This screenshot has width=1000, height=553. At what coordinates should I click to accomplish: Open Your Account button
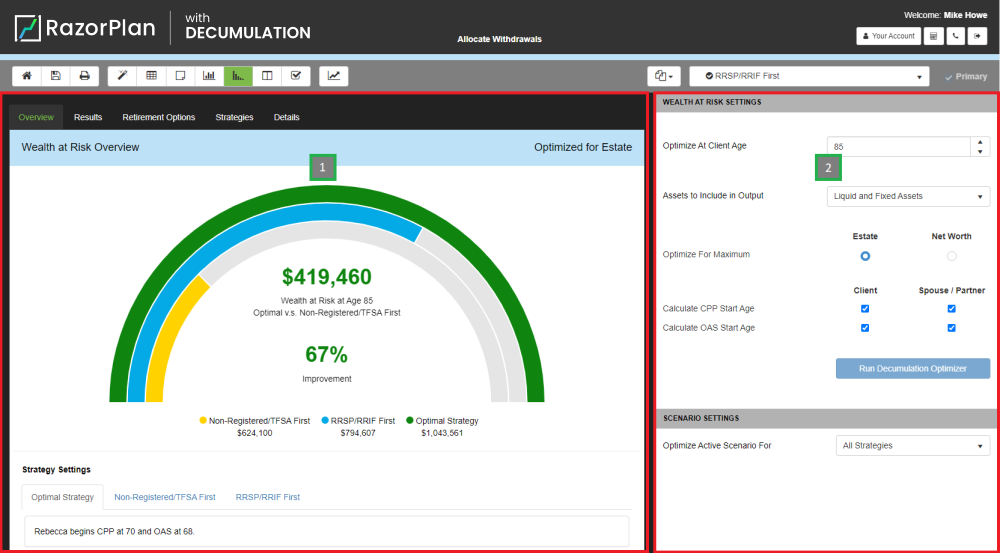[888, 36]
